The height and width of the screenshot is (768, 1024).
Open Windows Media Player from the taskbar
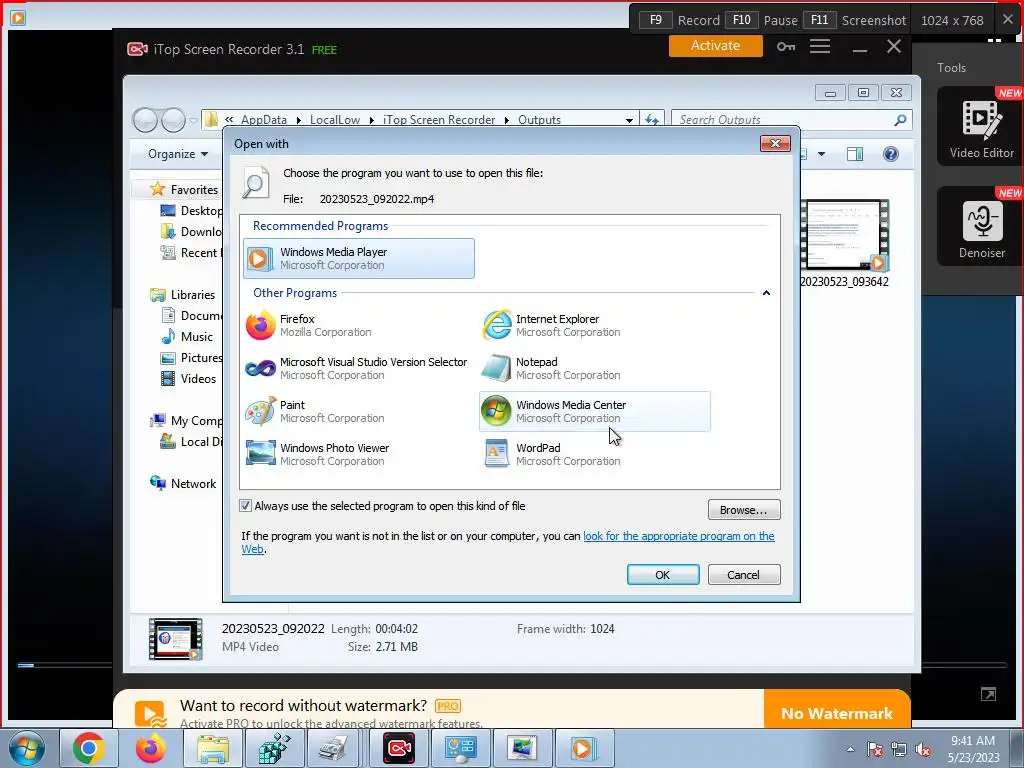pyautogui.click(x=584, y=748)
